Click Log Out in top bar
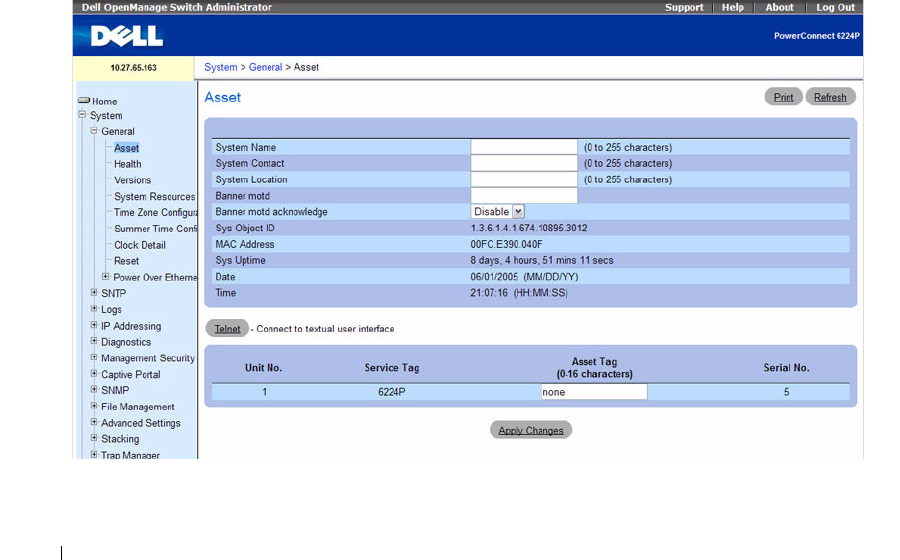The height and width of the screenshot is (560, 900). (x=836, y=7)
